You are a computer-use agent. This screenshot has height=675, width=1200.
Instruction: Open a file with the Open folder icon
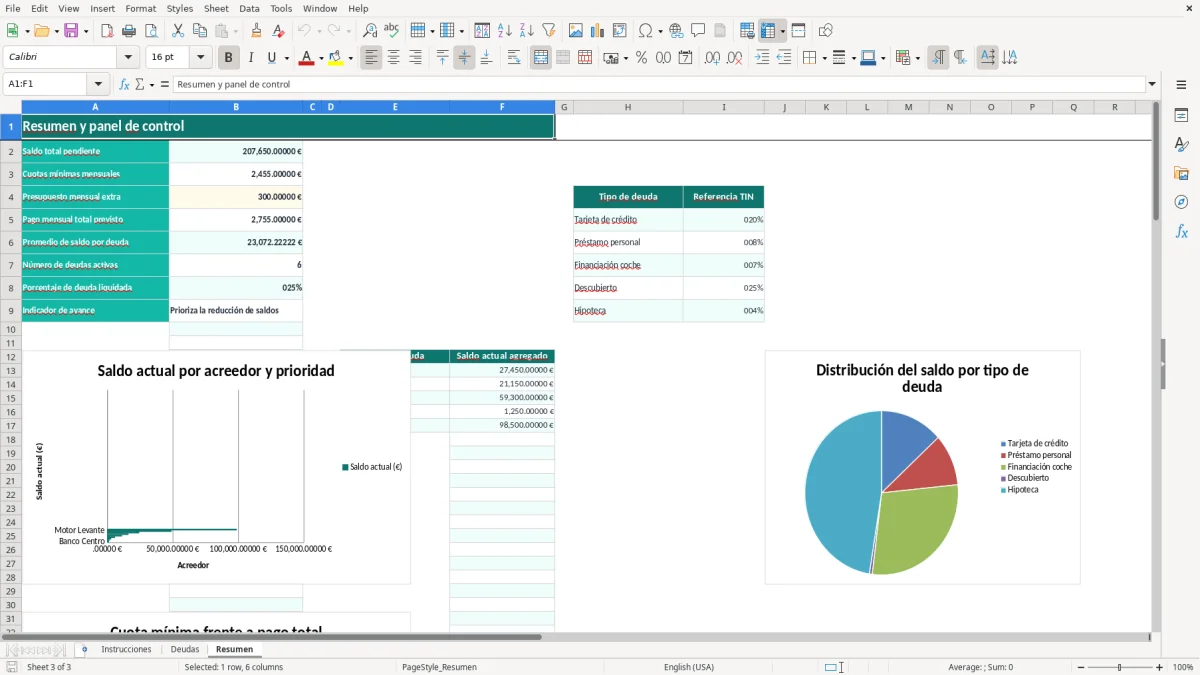click(x=40, y=31)
